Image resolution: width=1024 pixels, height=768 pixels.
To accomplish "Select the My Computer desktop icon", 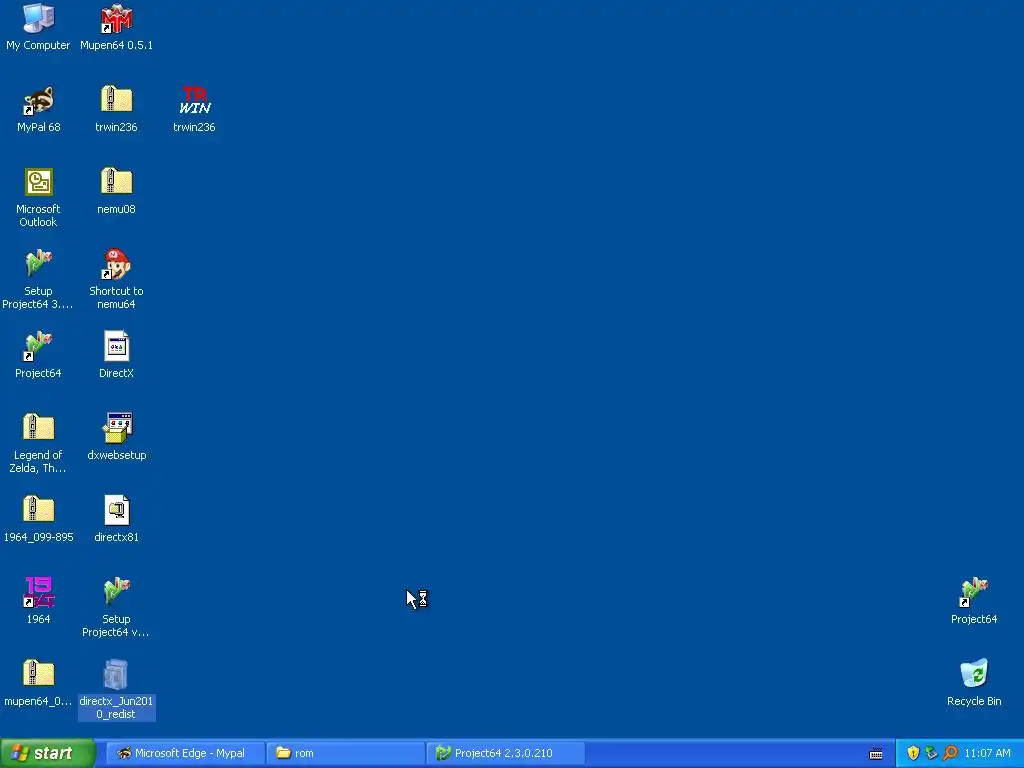I will (x=38, y=18).
